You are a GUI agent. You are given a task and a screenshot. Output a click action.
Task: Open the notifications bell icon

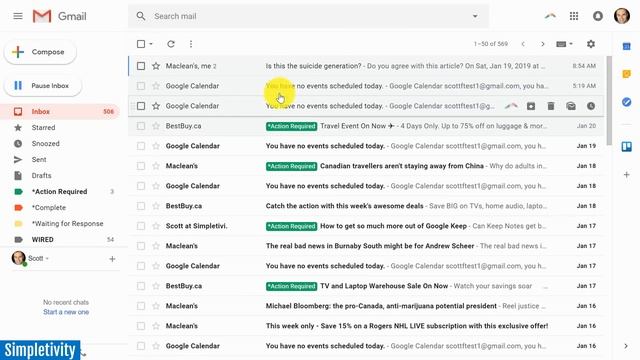click(x=598, y=16)
